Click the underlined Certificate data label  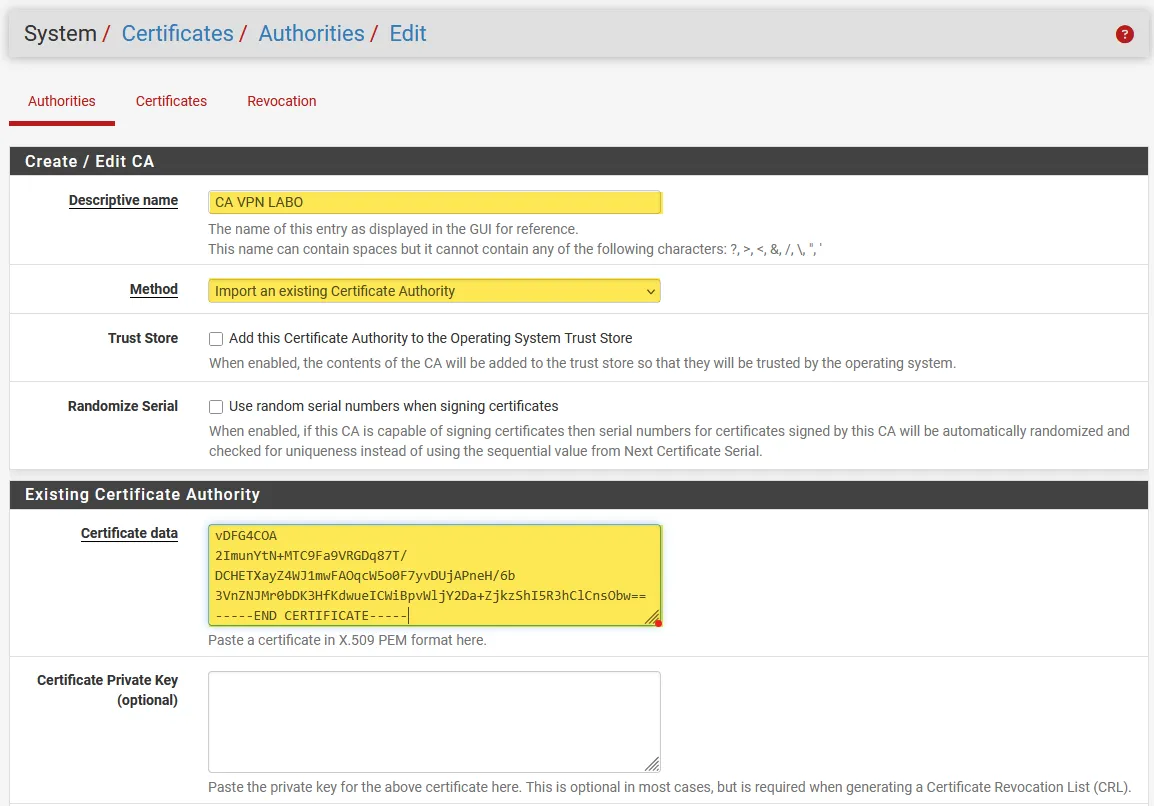coord(129,533)
